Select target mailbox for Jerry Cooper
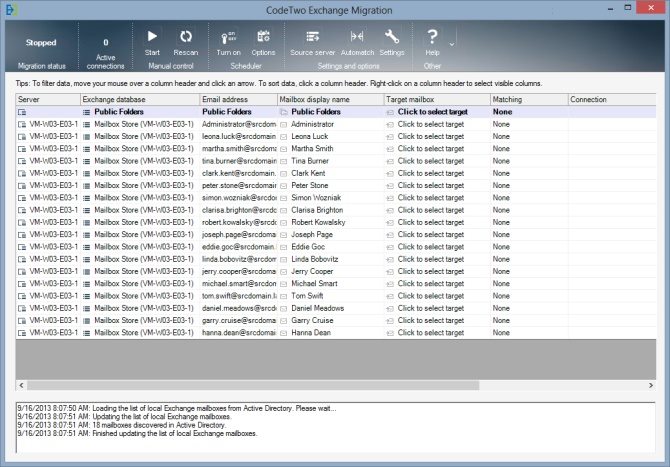The height and width of the screenshot is (467, 670). coord(431,272)
